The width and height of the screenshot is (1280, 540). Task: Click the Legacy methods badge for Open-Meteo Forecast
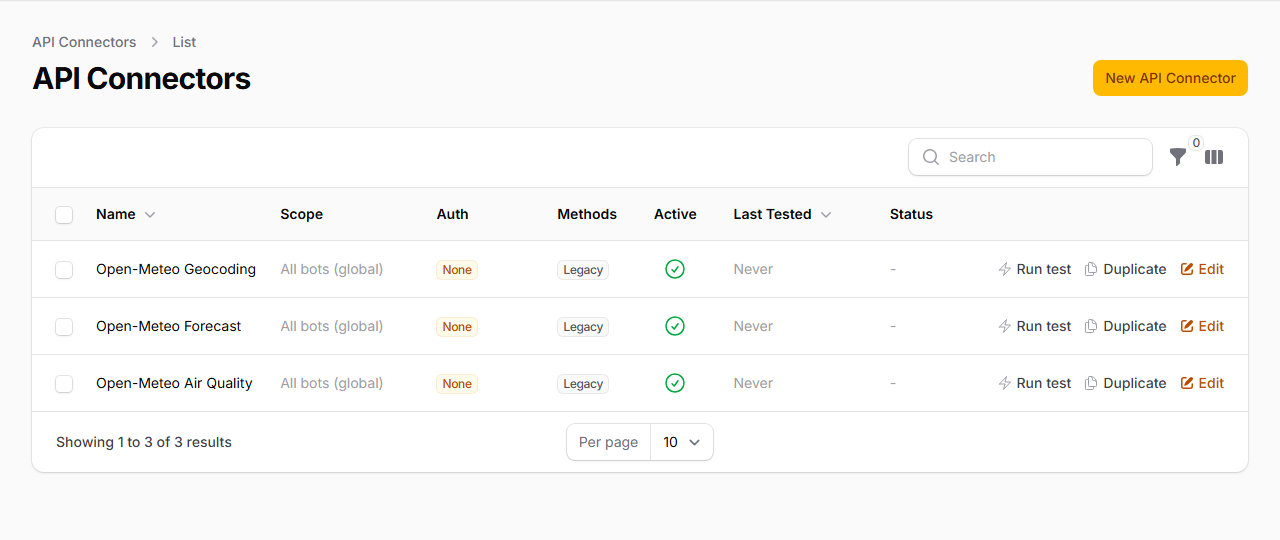click(583, 326)
